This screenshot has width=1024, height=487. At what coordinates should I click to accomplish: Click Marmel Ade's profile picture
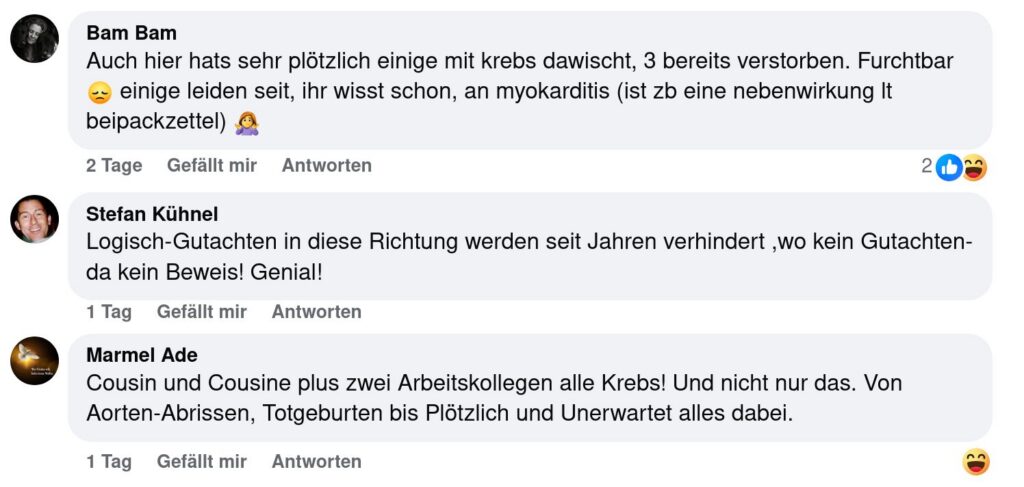[x=35, y=361]
